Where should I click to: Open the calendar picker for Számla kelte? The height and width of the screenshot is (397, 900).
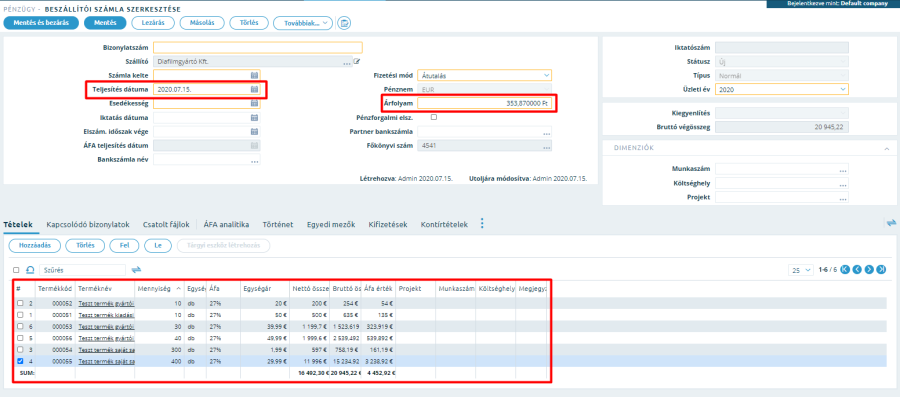254,75
